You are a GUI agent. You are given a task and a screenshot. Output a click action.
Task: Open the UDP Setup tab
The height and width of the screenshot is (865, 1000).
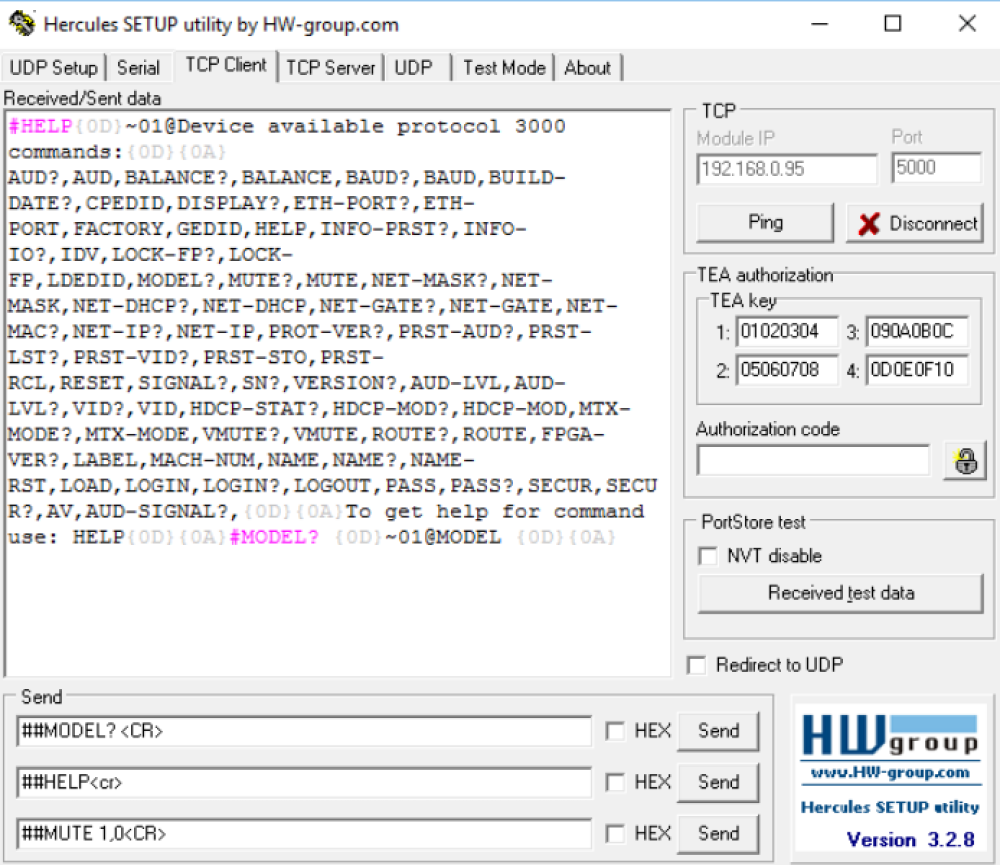click(x=54, y=68)
